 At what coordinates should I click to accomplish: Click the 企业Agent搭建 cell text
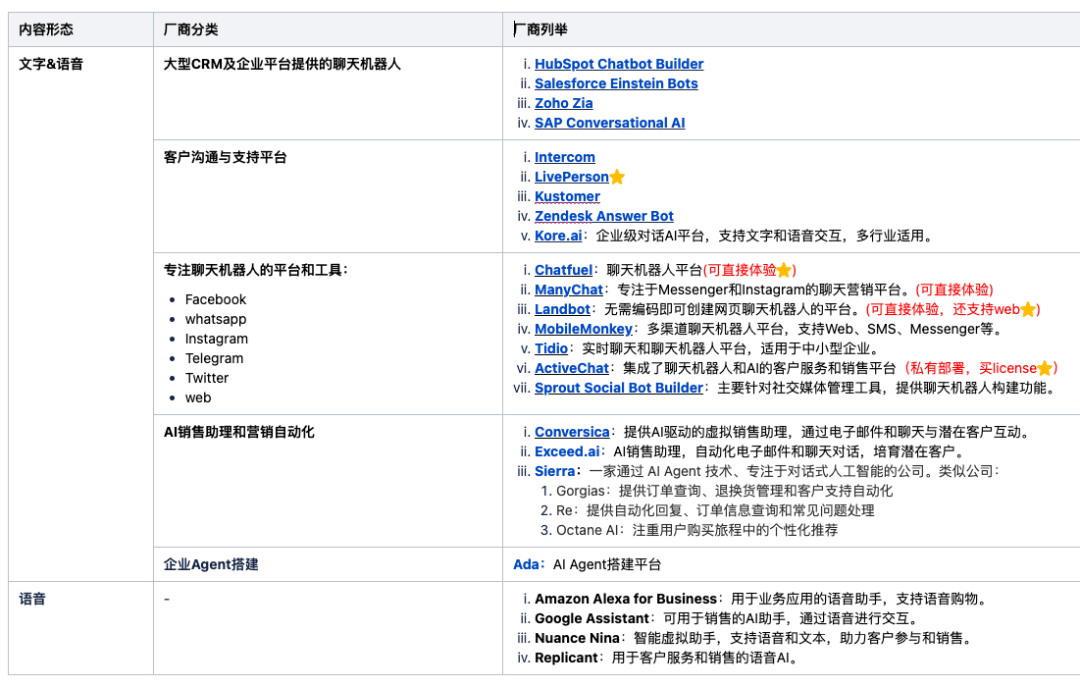pyautogui.click(x=211, y=565)
